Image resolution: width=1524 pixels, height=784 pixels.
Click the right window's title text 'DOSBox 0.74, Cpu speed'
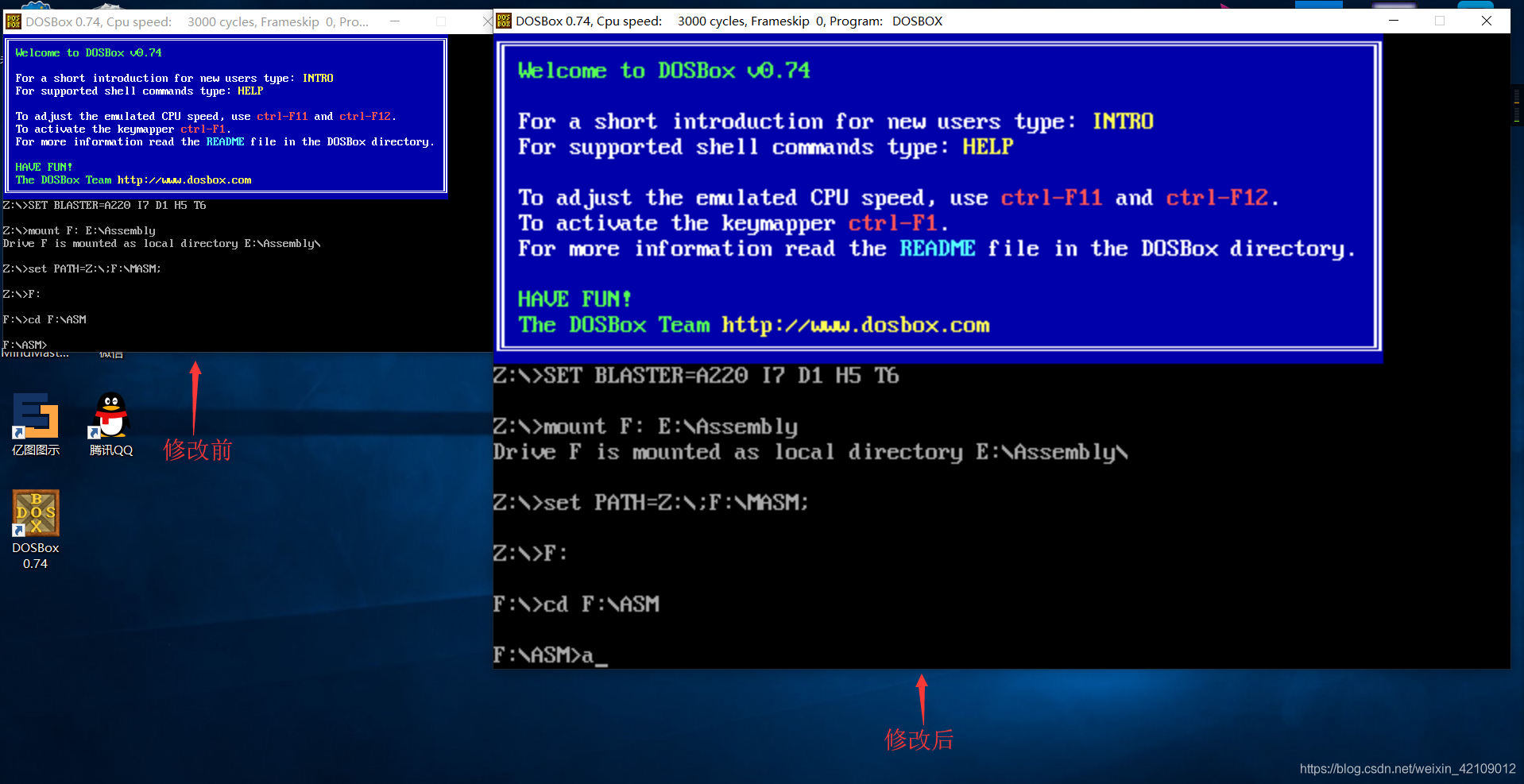pos(588,21)
